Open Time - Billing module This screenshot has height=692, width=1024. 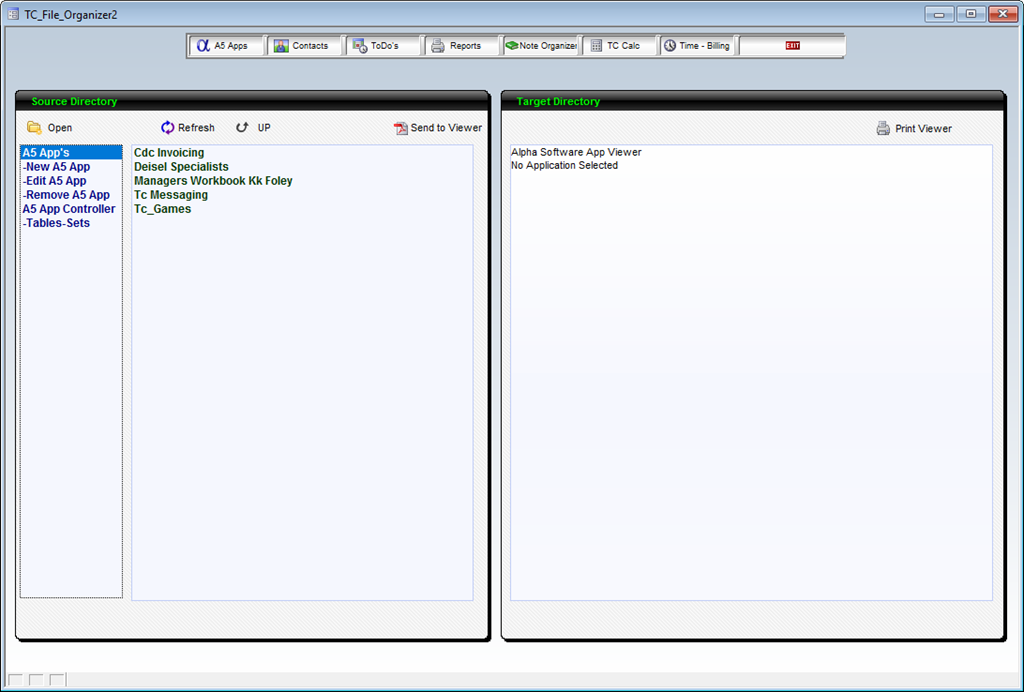pyautogui.click(x=696, y=46)
